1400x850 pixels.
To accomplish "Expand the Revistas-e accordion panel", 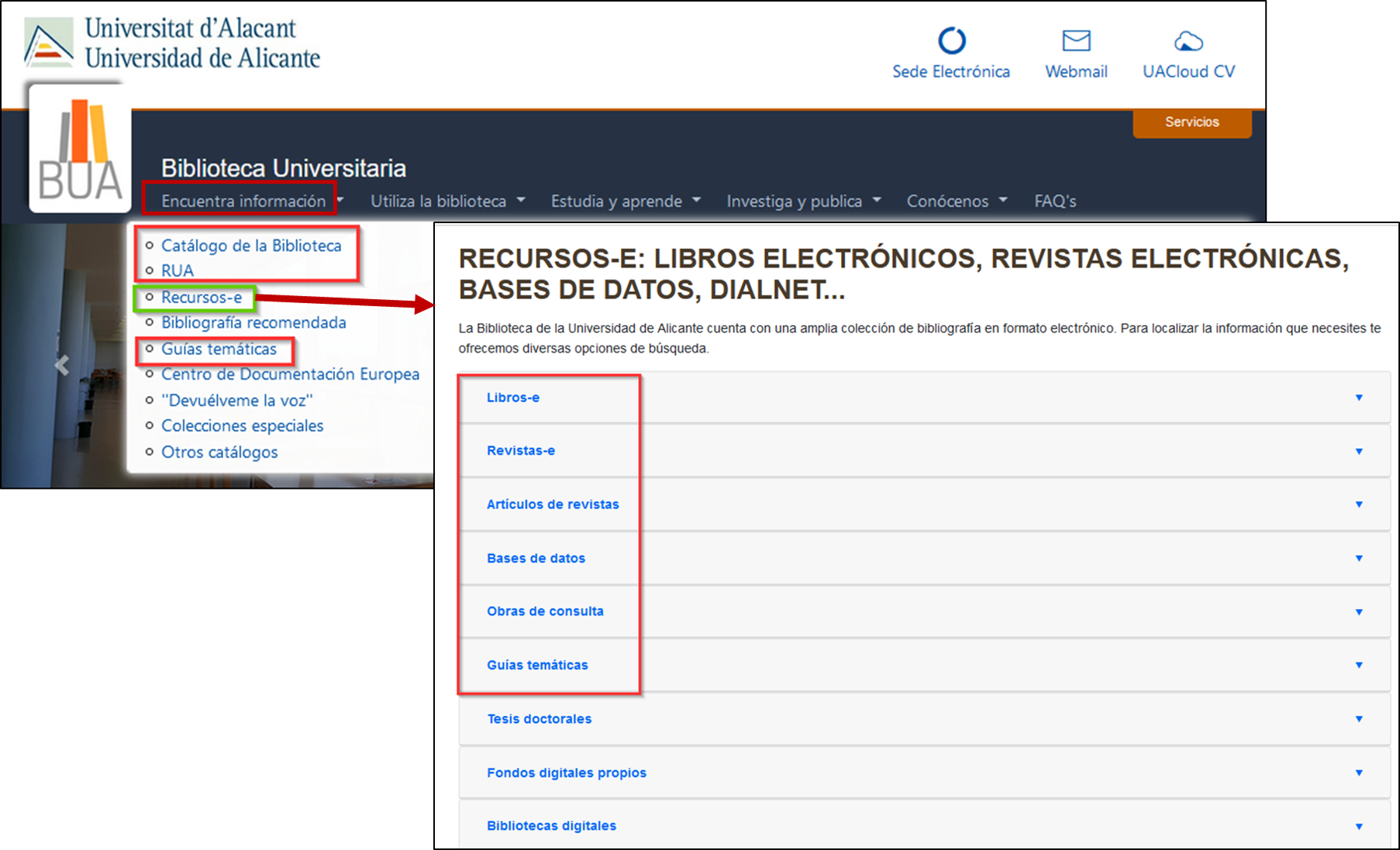I will [x=1358, y=451].
